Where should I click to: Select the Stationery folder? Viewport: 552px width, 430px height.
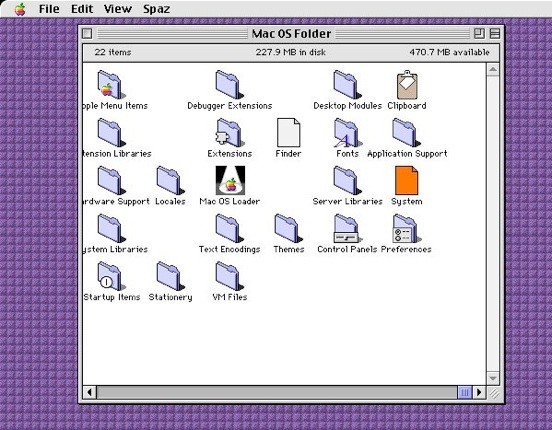click(x=170, y=276)
